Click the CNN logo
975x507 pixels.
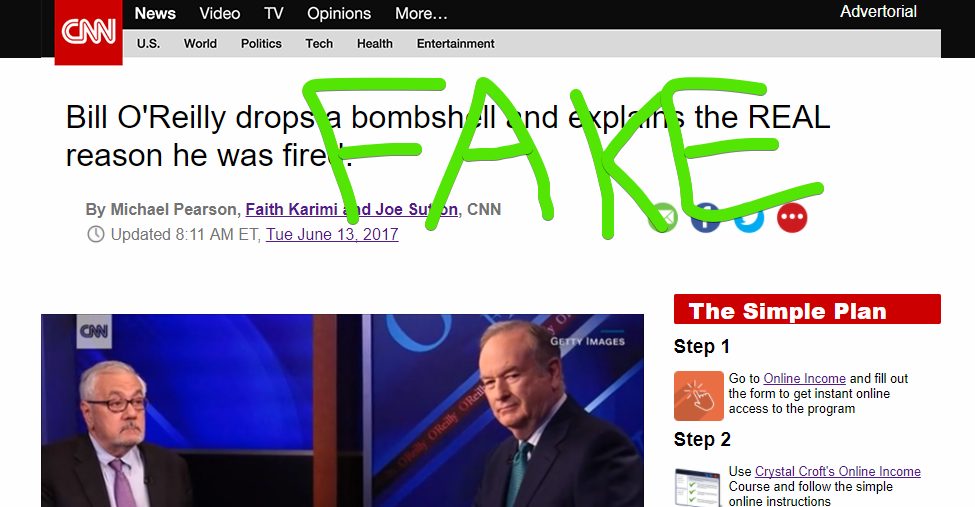point(88,32)
